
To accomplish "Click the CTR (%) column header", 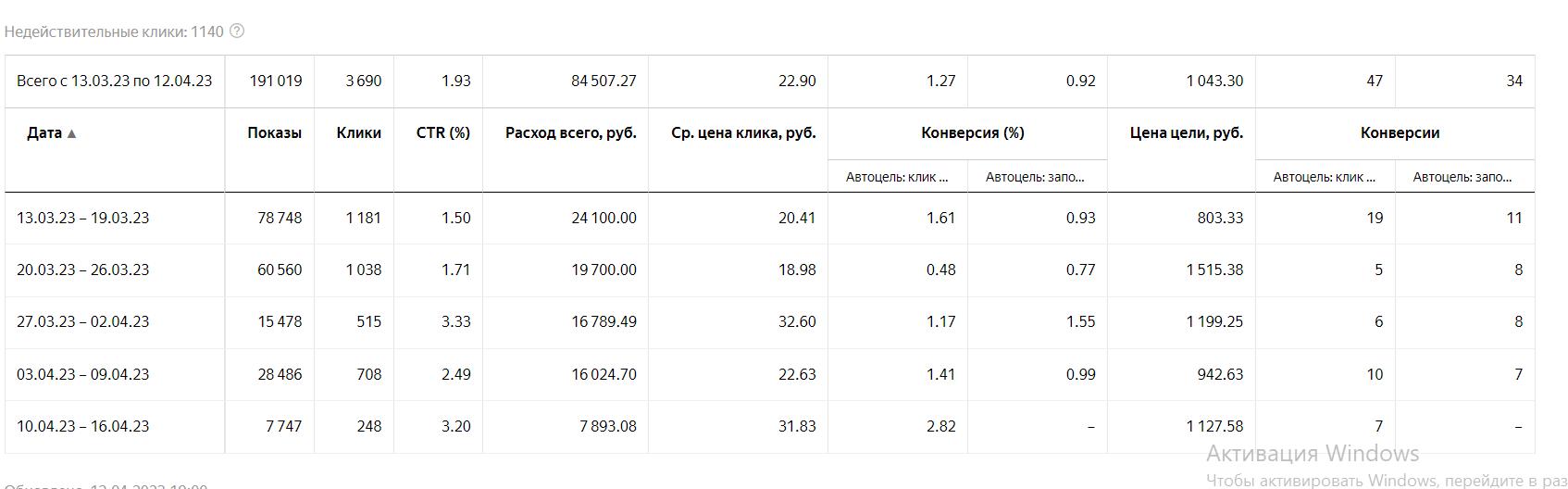I will click(x=442, y=133).
